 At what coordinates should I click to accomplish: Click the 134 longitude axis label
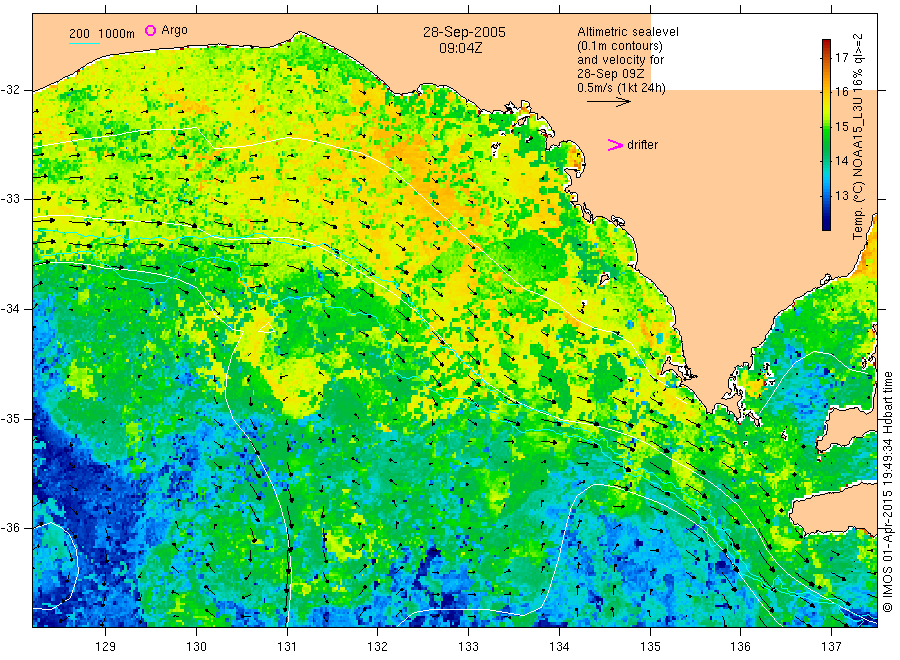[x=559, y=646]
